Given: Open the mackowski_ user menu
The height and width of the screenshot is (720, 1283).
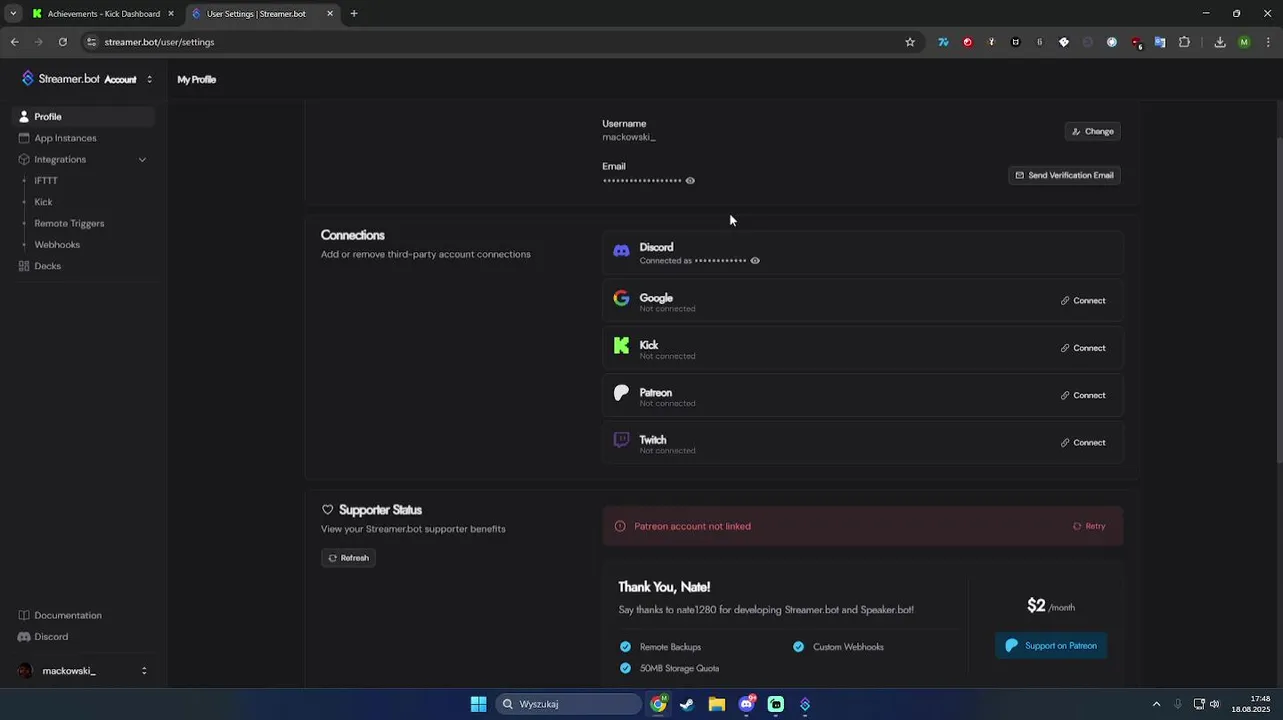Looking at the screenshot, I should click(x=83, y=671).
